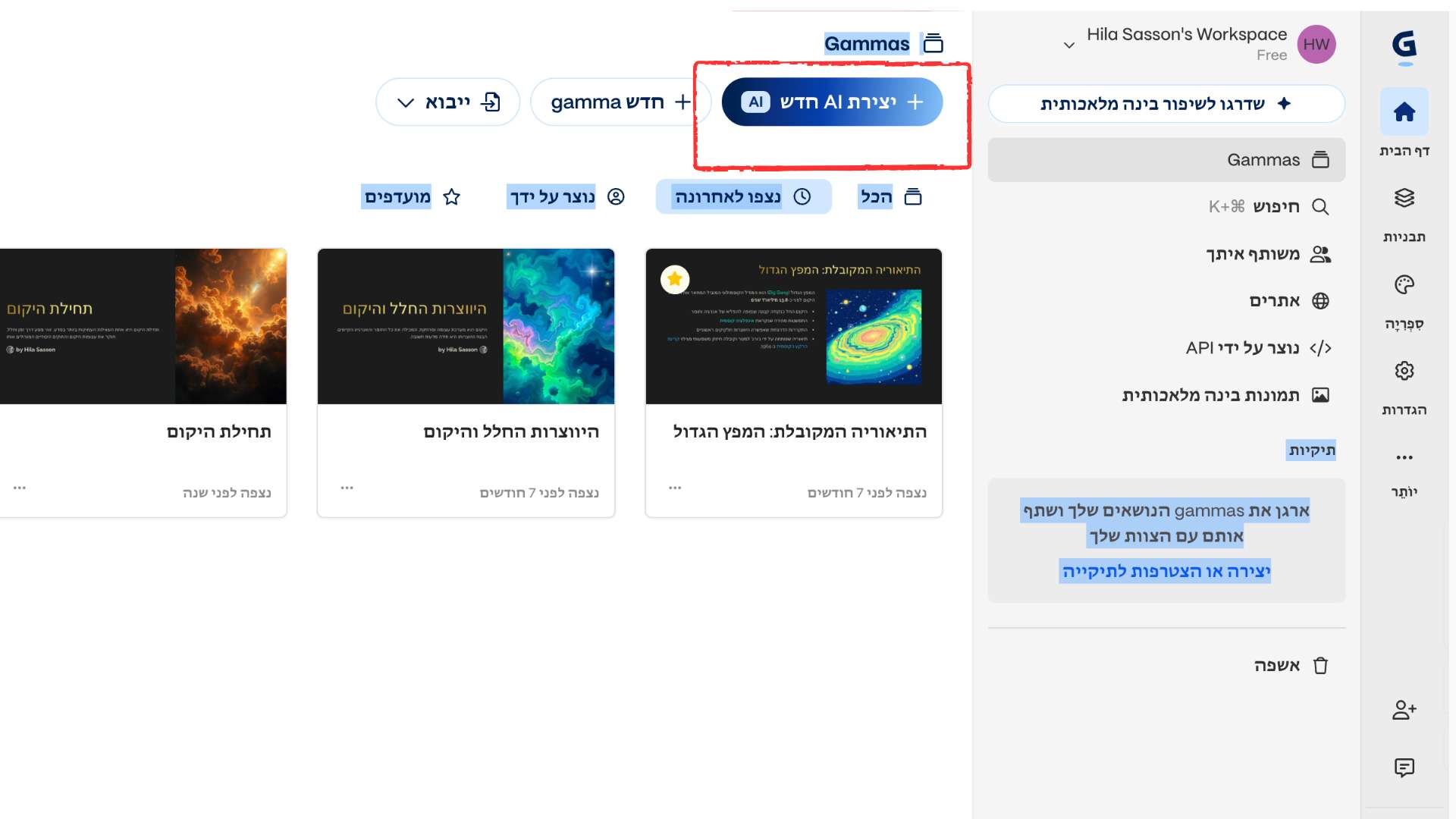This screenshot has height=819, width=1456.
Task: Select the created-by-you filter tab
Action: pos(566,197)
